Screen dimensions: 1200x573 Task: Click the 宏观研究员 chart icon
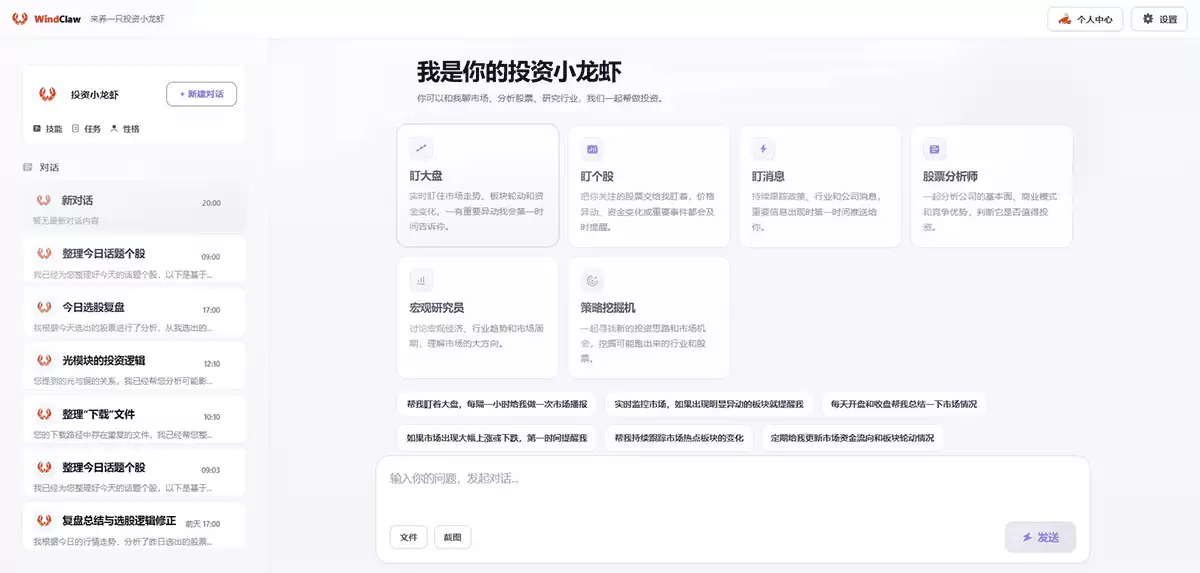(421, 281)
